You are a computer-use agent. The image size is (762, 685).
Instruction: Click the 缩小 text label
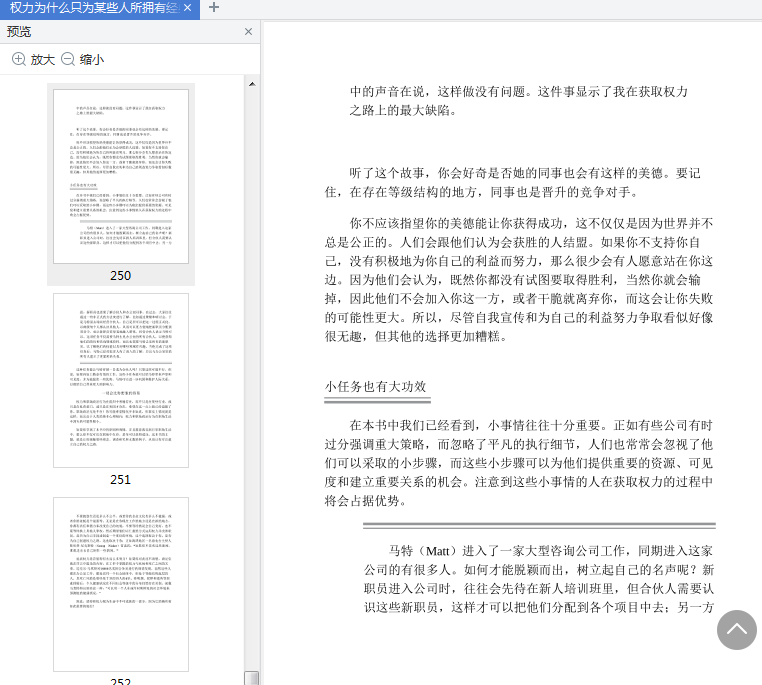92,60
